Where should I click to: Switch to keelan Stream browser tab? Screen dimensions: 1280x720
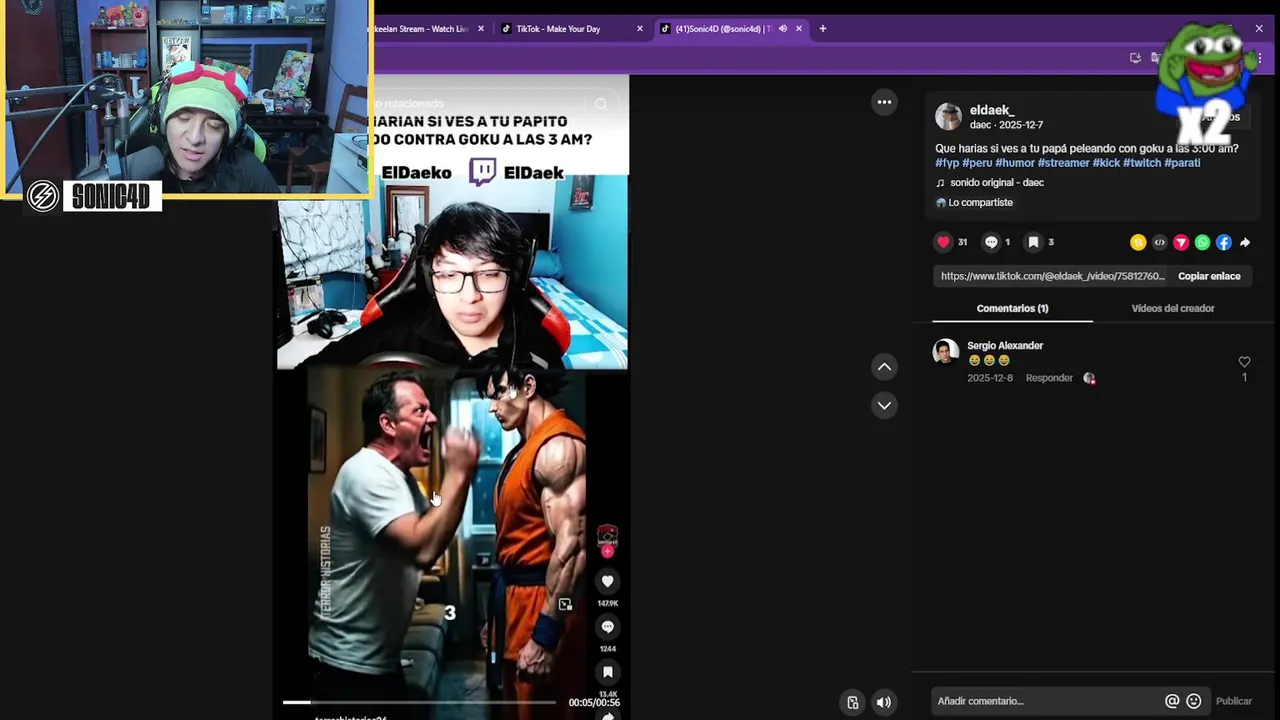[425, 29]
